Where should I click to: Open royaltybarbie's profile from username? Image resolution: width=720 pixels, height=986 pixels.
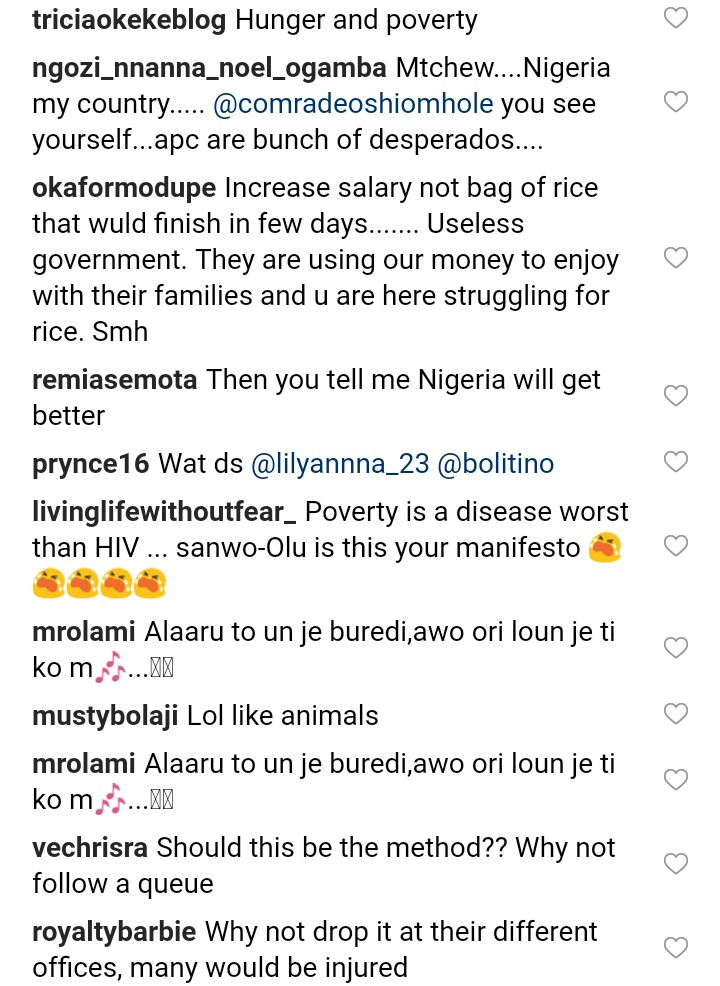[115, 932]
